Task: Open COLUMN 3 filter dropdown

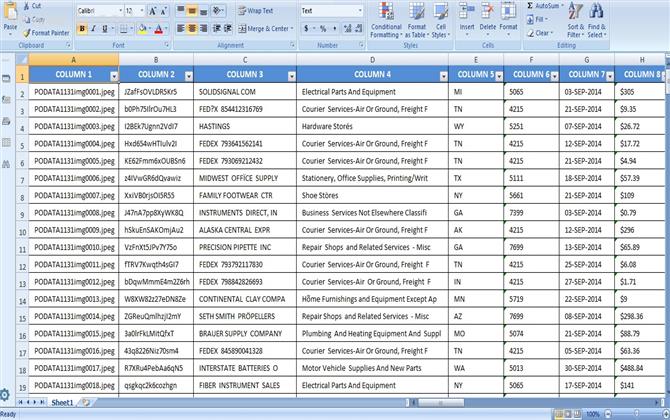Action: point(291,76)
